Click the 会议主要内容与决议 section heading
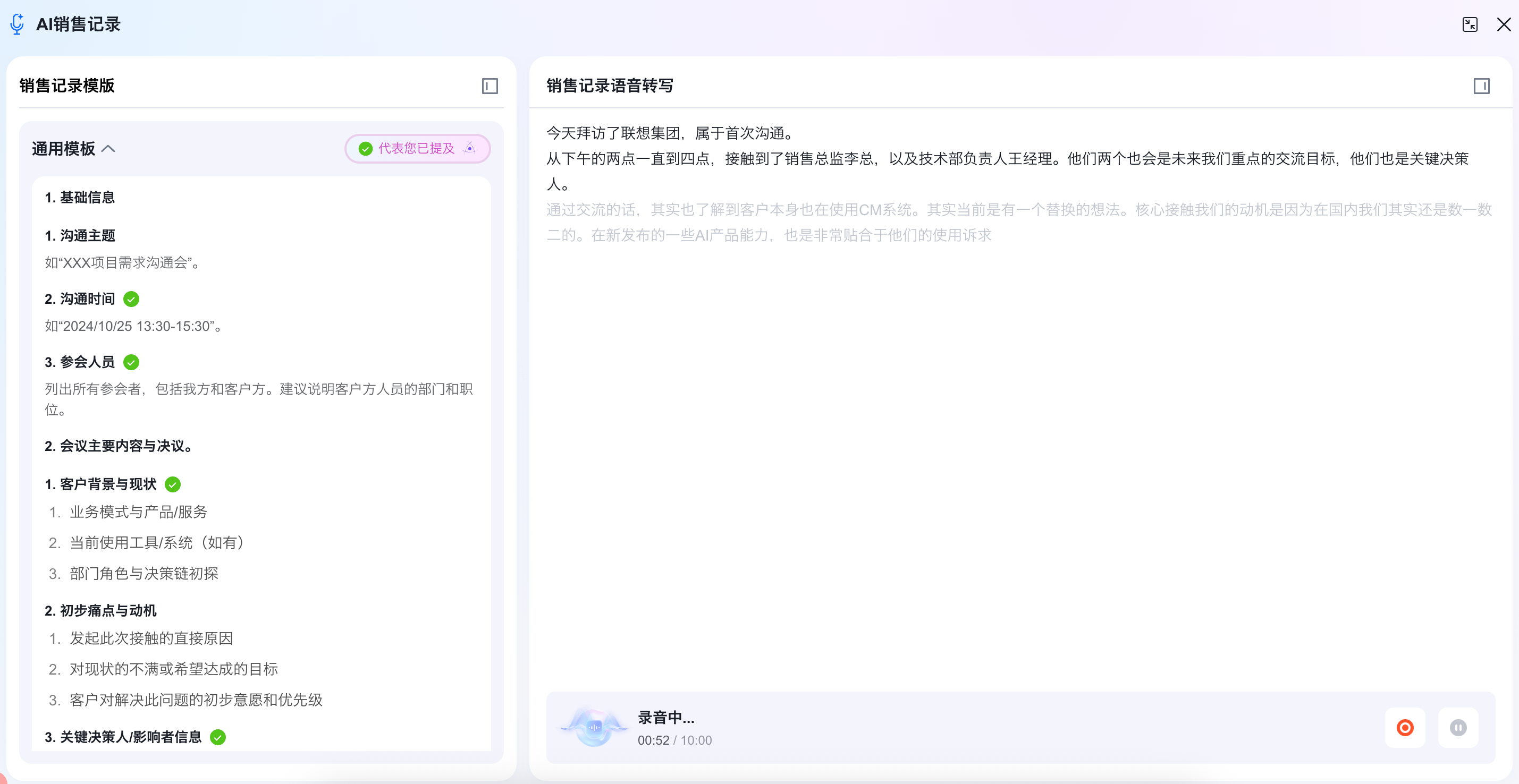 click(119, 446)
